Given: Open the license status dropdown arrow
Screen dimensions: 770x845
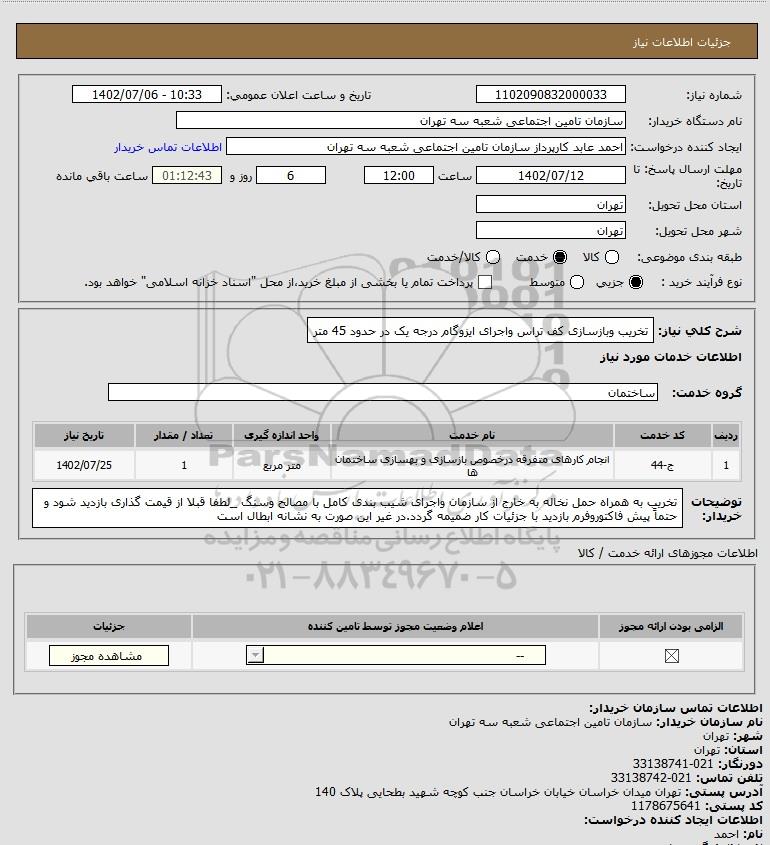Looking at the screenshot, I should coord(255,655).
